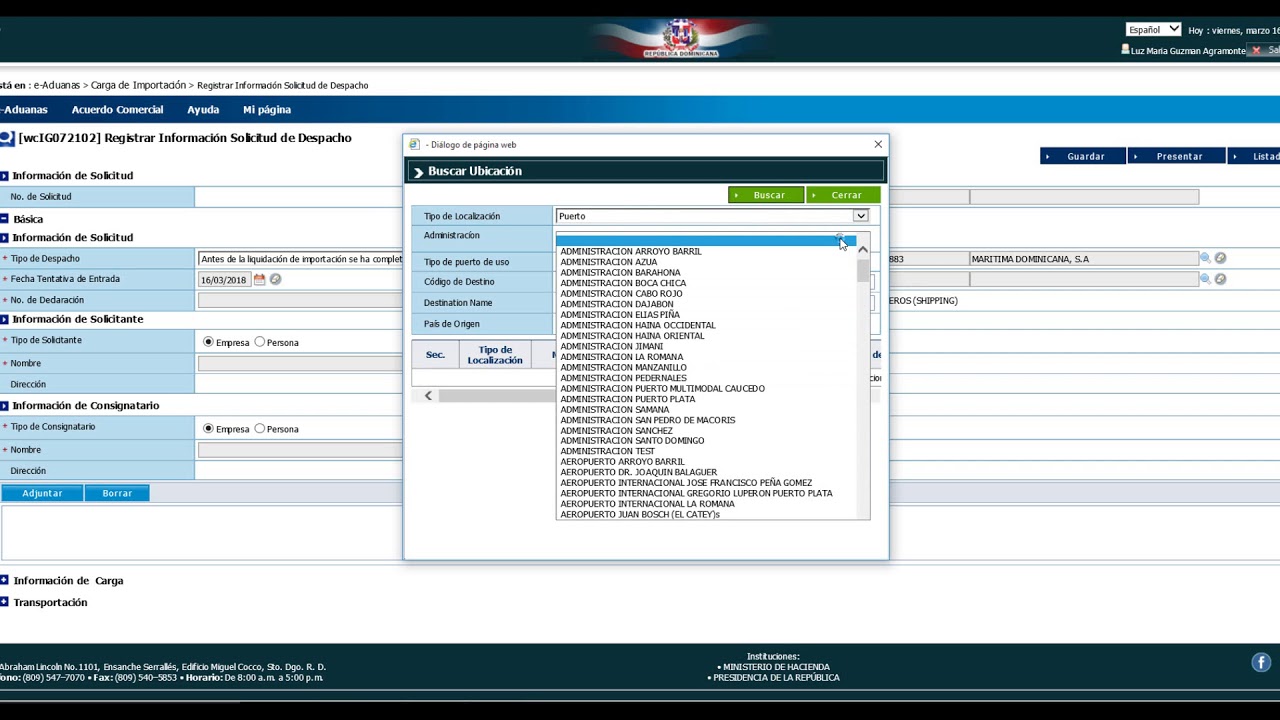
Task: Toggle Información de Solicitante section
Action: click(5, 319)
